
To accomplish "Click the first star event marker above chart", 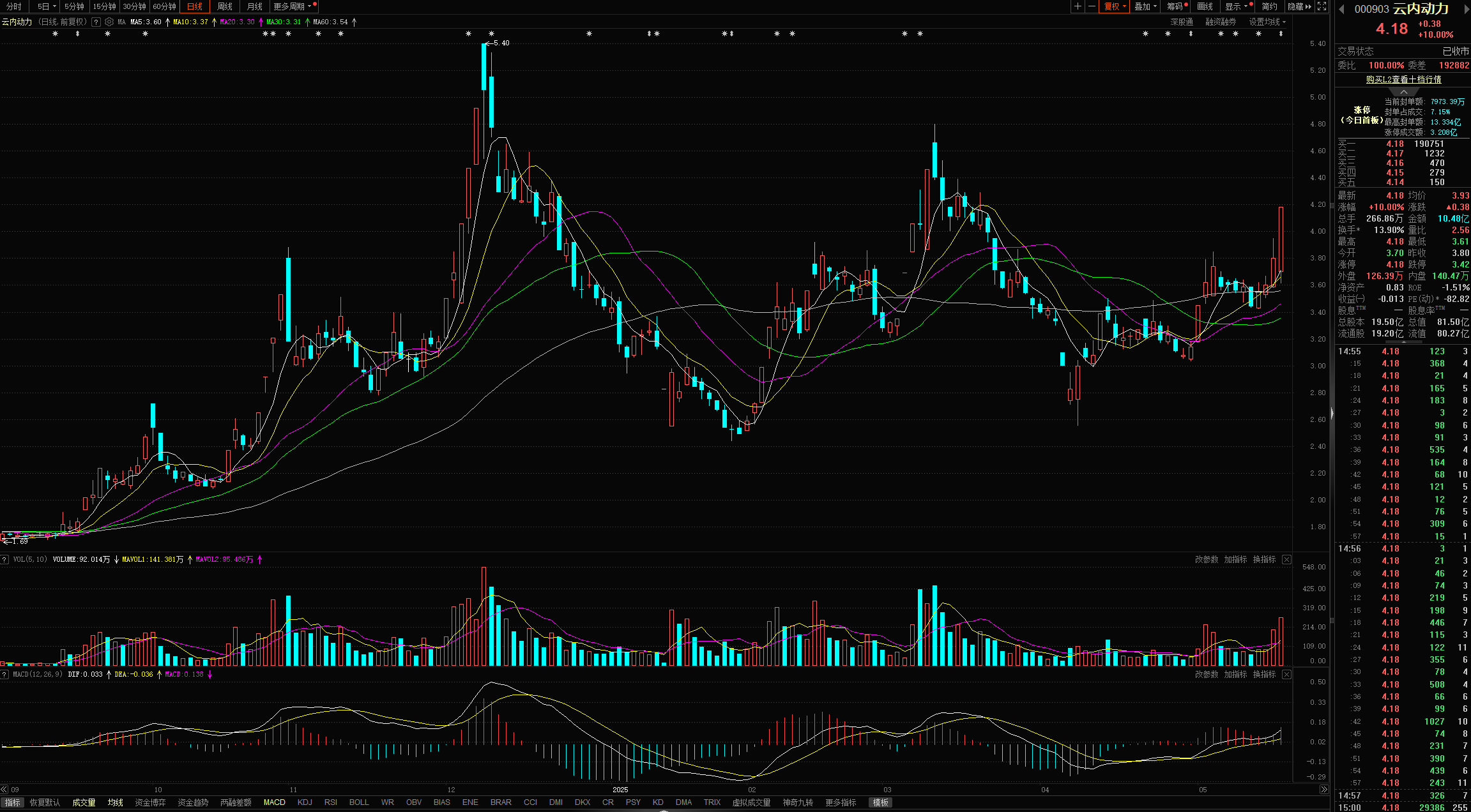I will (x=56, y=34).
